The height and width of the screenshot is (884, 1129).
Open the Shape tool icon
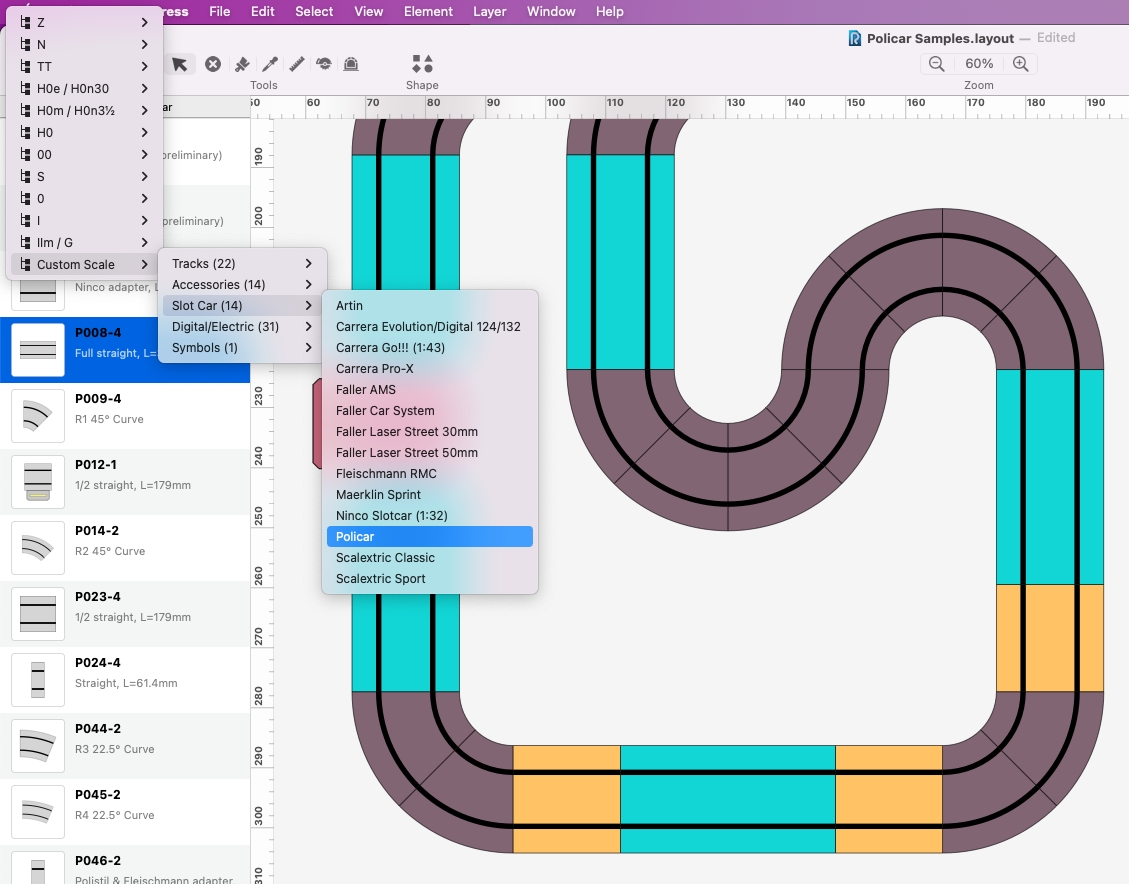422,64
